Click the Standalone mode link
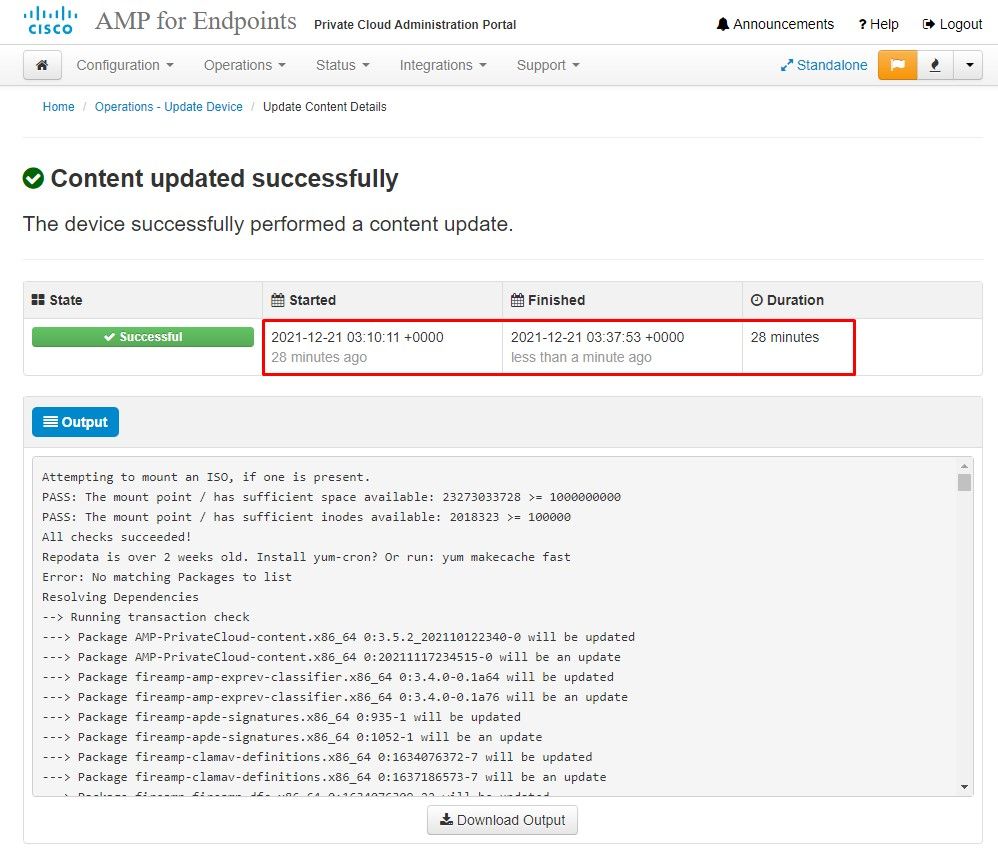Screen dimensions: 998x862 click(x=824, y=65)
